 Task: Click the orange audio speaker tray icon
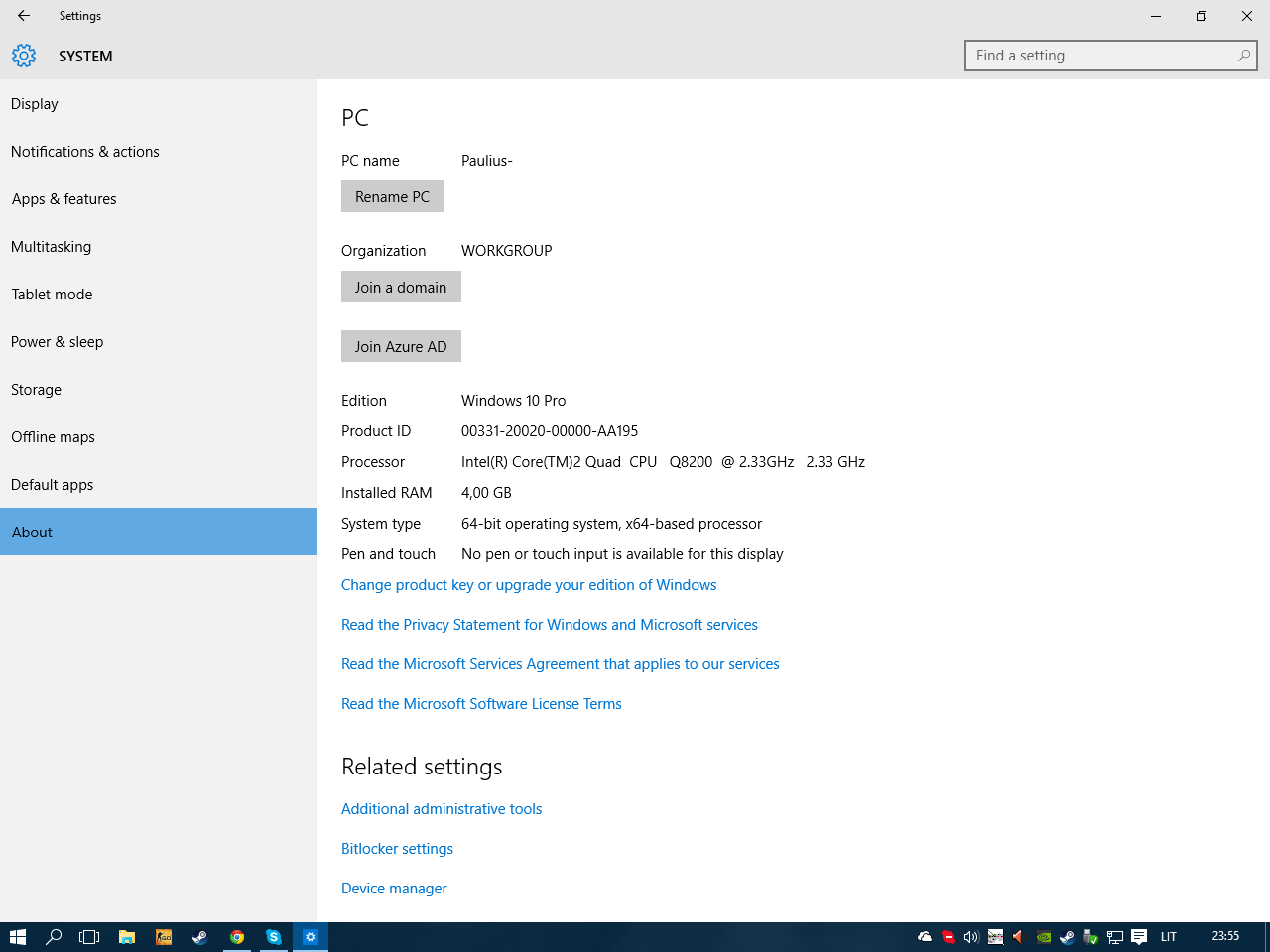tap(1019, 937)
